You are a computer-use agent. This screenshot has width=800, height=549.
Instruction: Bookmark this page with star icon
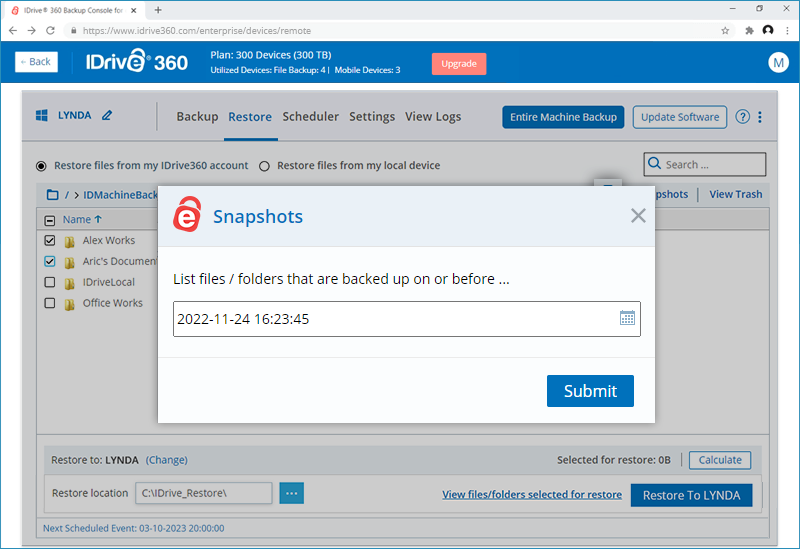(725, 31)
